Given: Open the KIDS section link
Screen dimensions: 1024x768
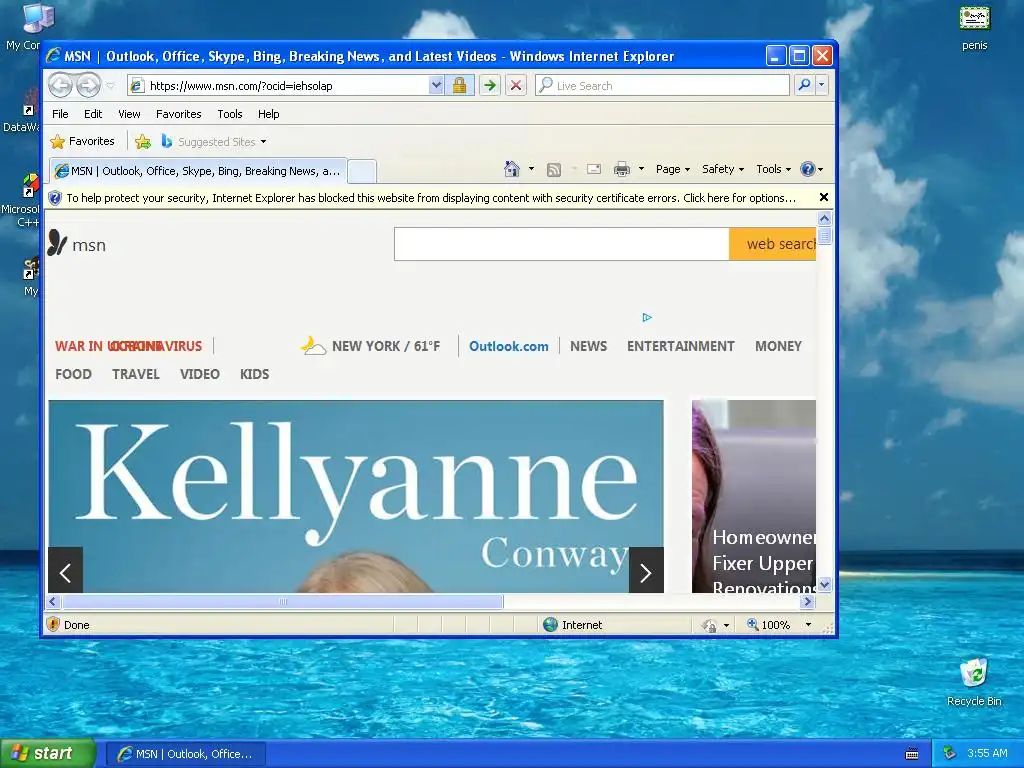Looking at the screenshot, I should (x=254, y=374).
